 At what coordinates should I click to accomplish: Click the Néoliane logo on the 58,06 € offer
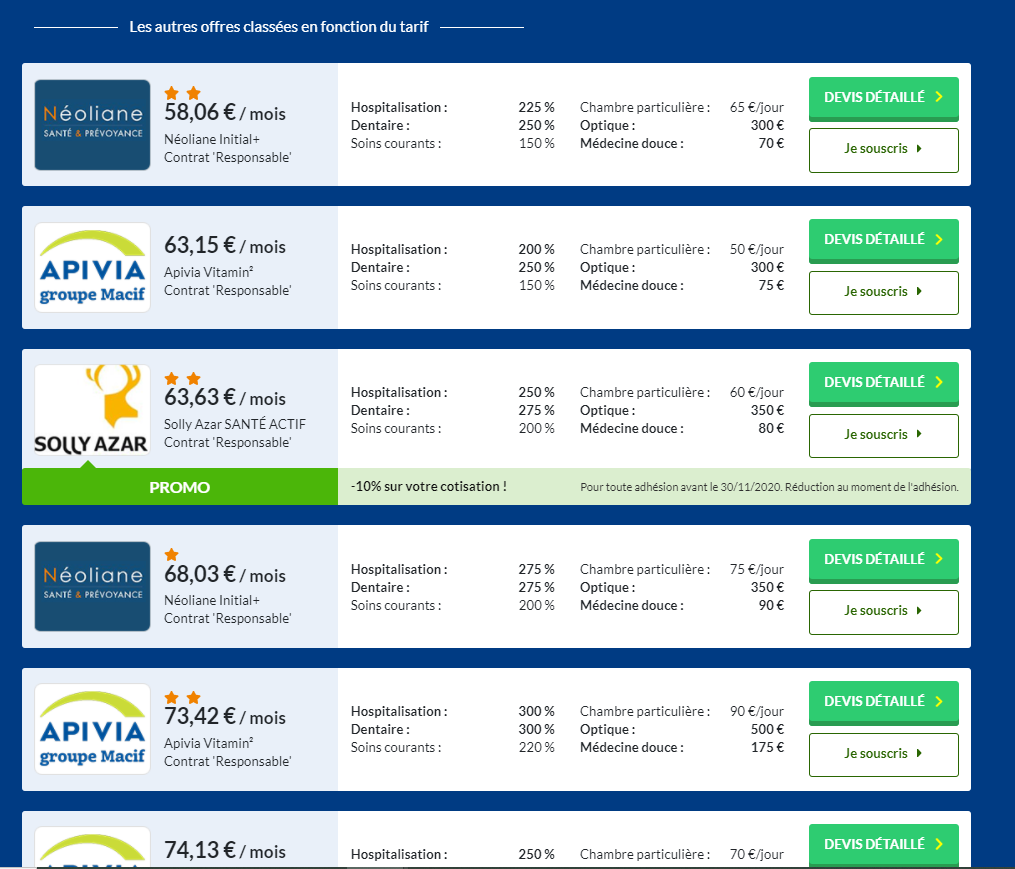coord(92,125)
